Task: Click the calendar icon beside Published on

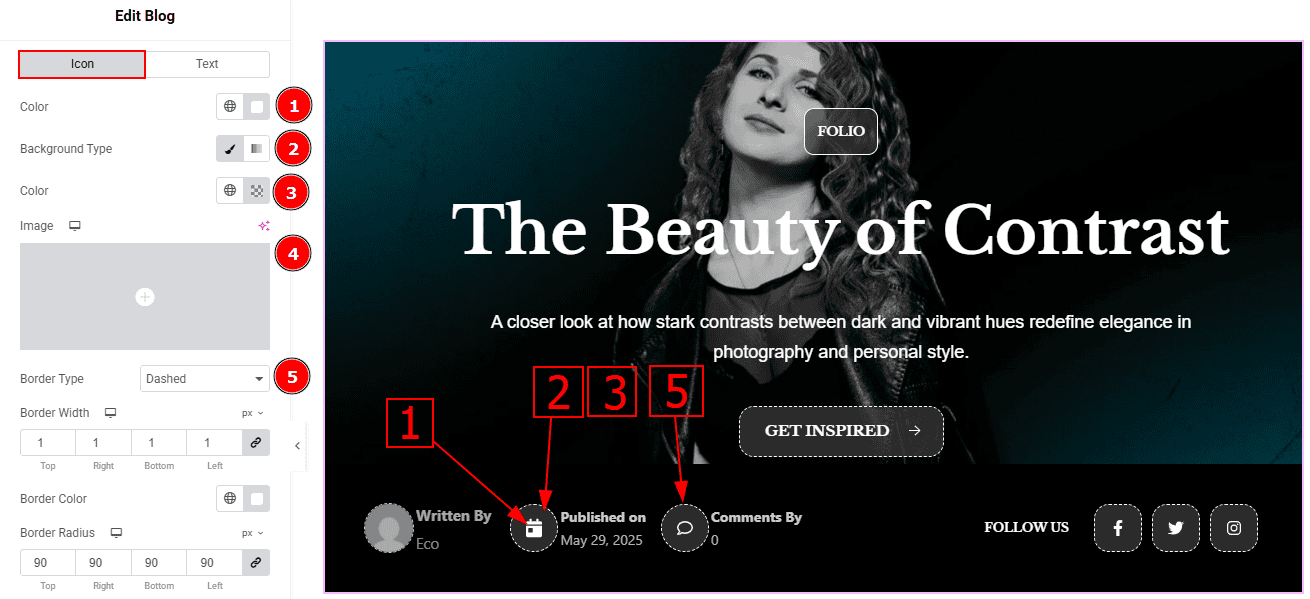Action: coord(534,528)
